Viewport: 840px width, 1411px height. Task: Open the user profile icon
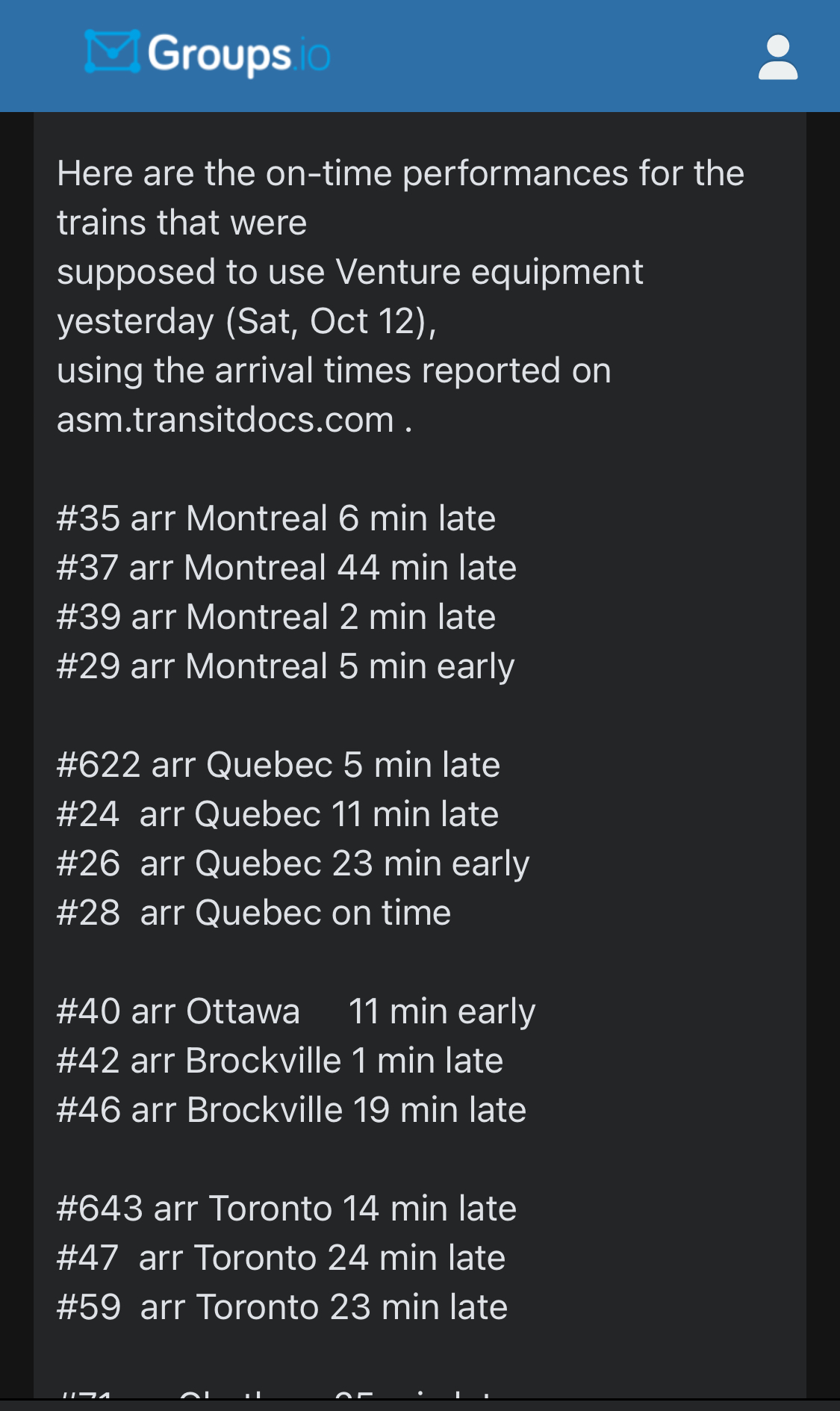(x=777, y=57)
